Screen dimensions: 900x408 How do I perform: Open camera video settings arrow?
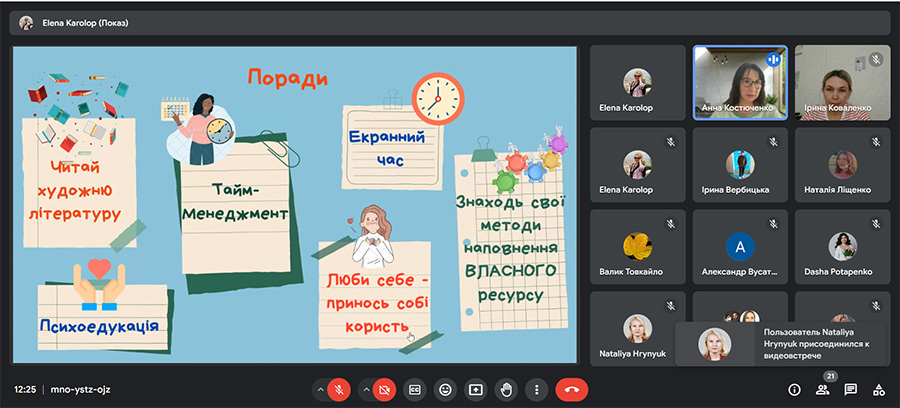pos(366,390)
